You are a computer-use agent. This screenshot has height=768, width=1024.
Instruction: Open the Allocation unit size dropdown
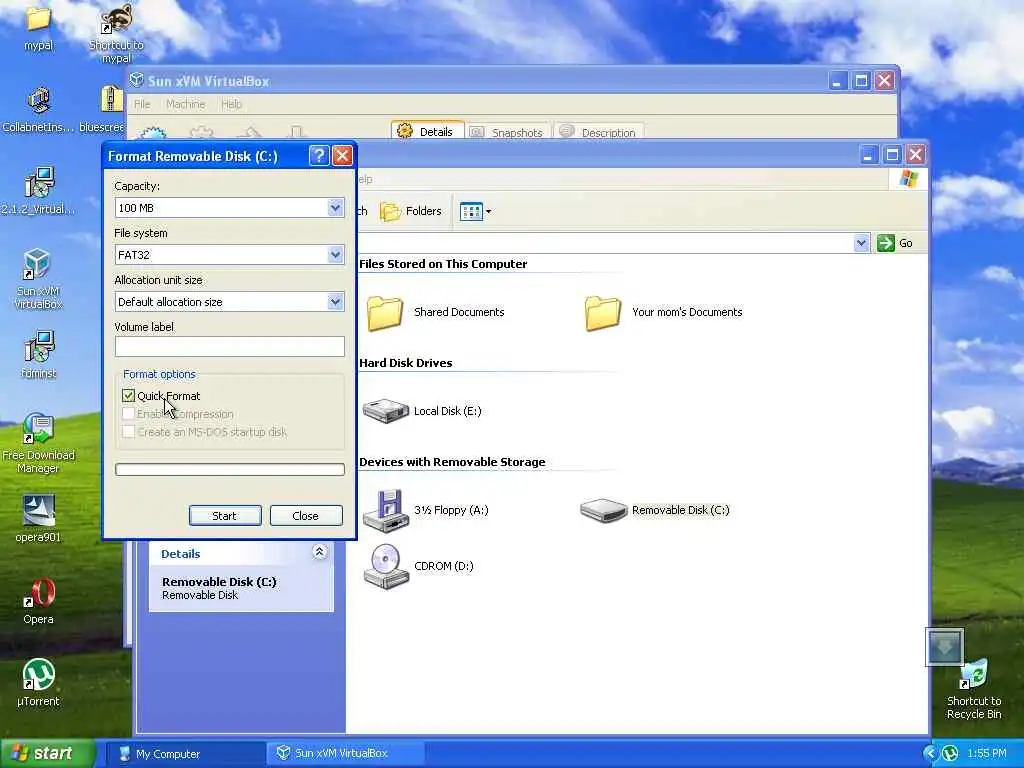pyautogui.click(x=335, y=302)
